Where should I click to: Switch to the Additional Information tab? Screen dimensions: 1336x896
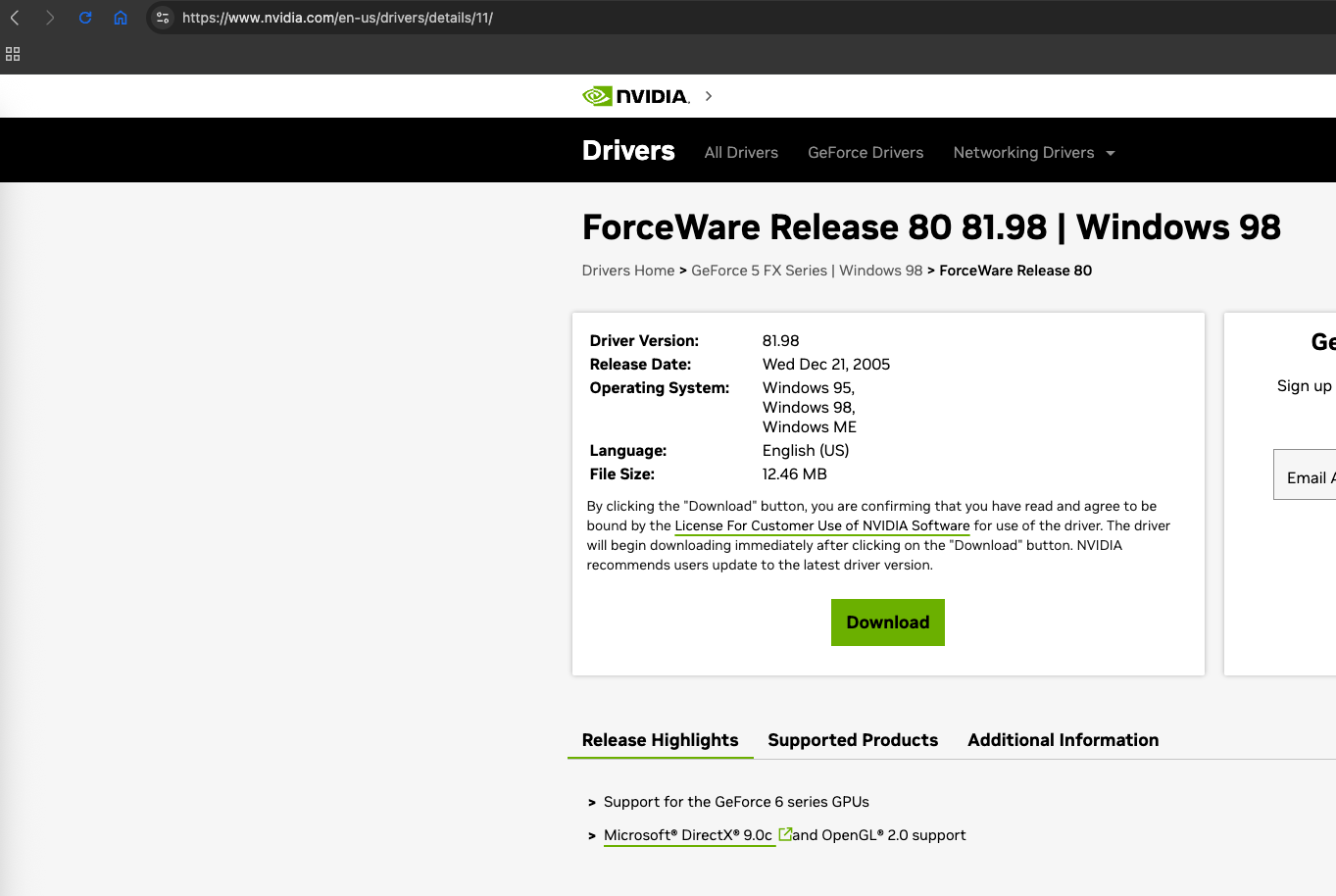[1064, 740]
